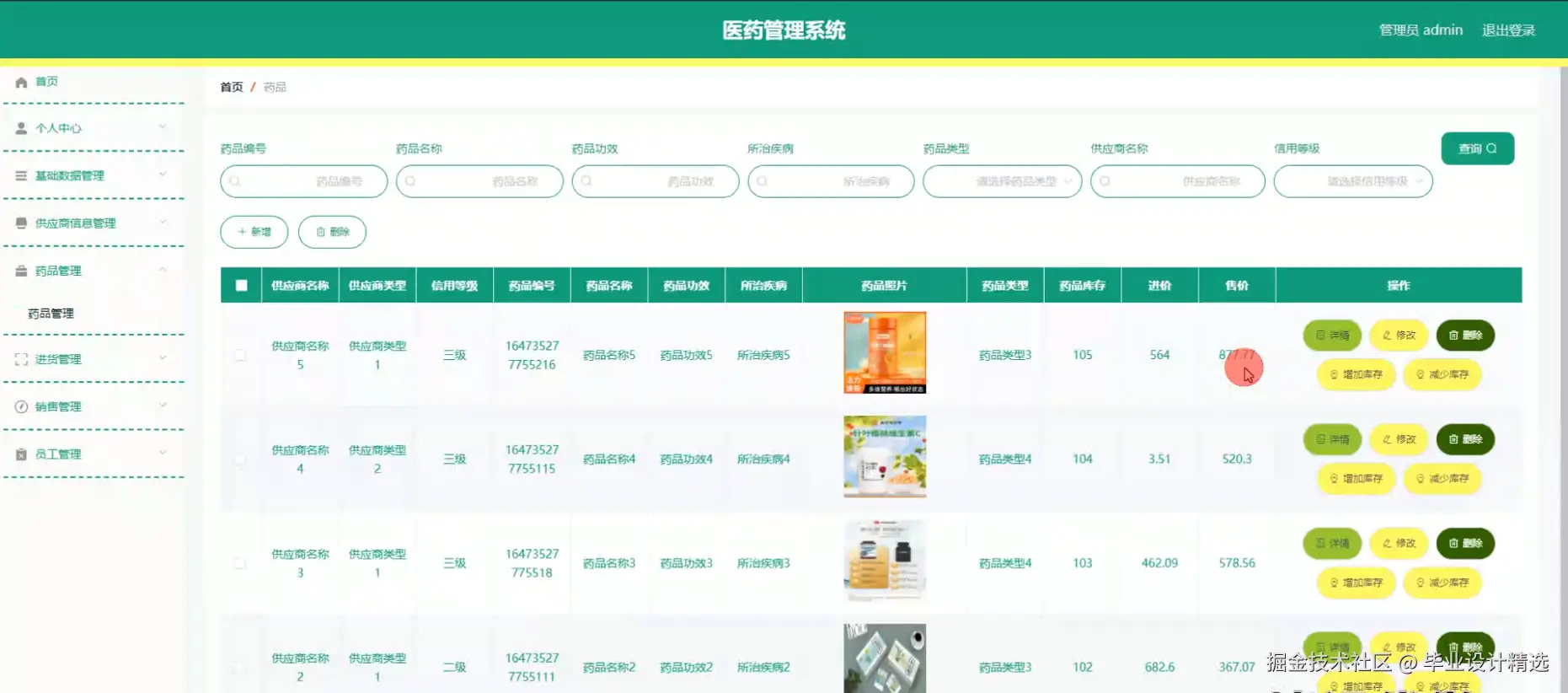Click the 员工管理 sidebar icon
The image size is (1568, 693).
[x=21, y=454]
